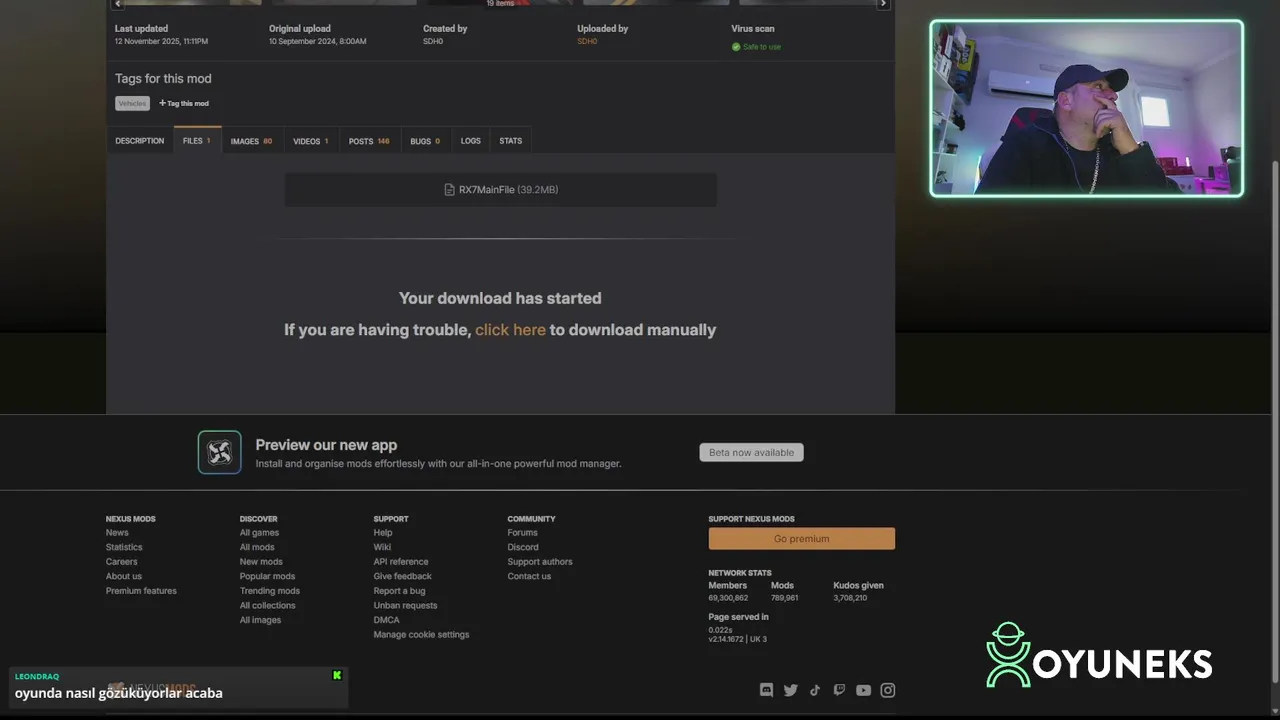This screenshot has width=1280, height=720.
Task: Click the RX7MainFile download bar
Action: click(501, 190)
